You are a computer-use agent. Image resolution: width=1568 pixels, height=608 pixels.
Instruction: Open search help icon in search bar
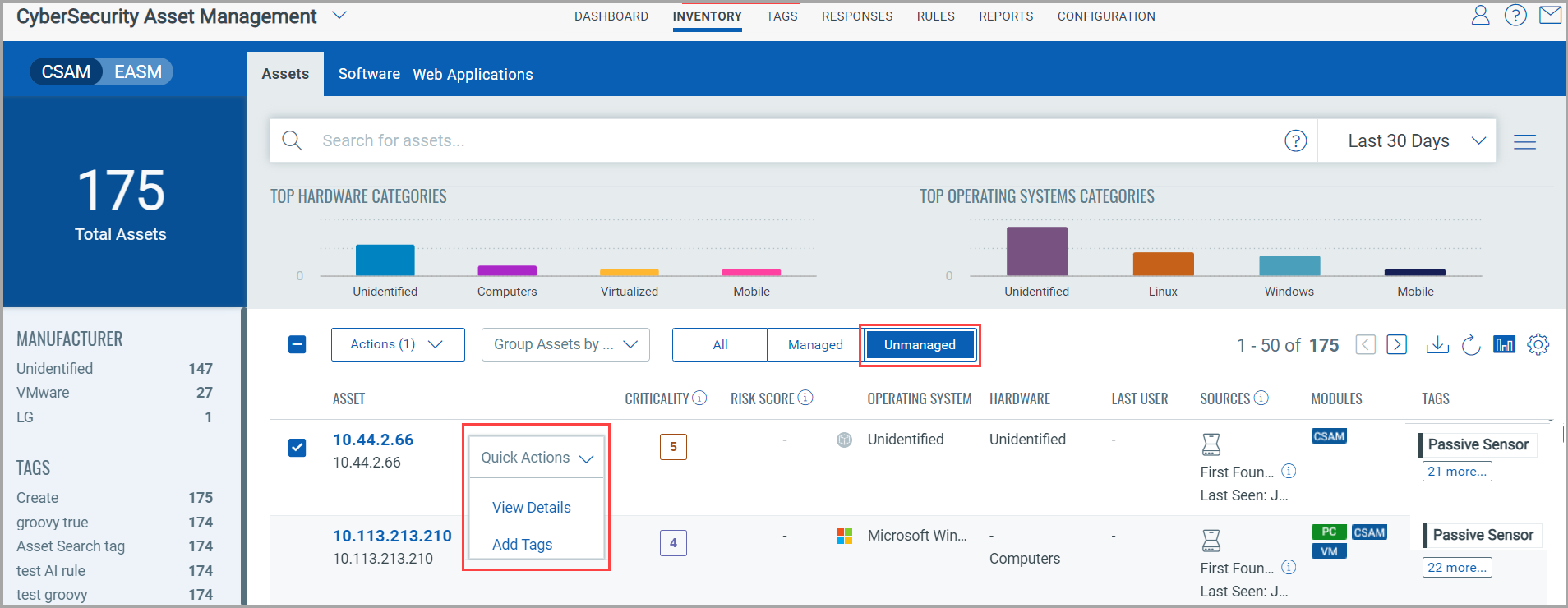tap(1295, 141)
